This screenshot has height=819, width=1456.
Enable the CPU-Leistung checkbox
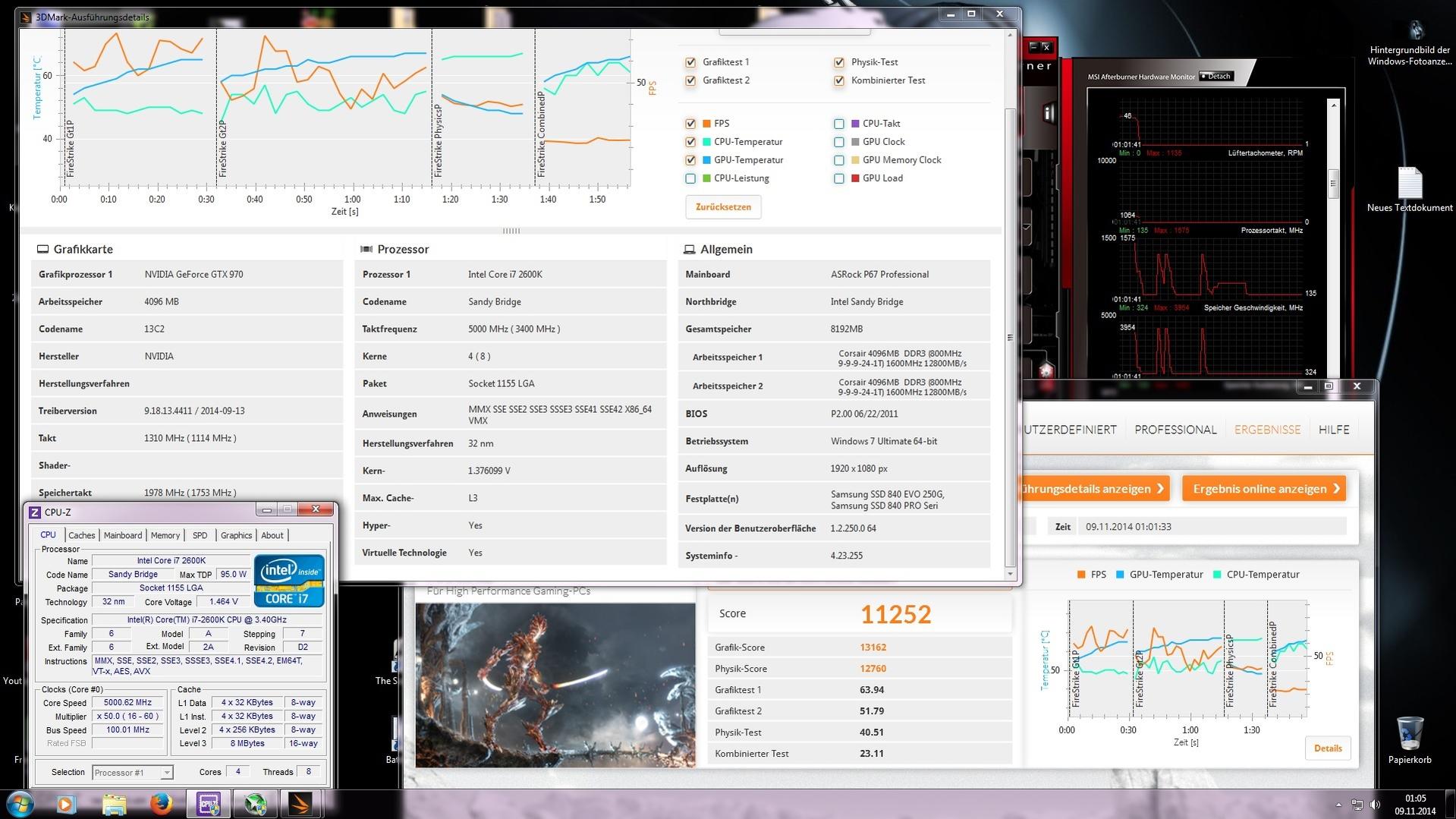[690, 178]
